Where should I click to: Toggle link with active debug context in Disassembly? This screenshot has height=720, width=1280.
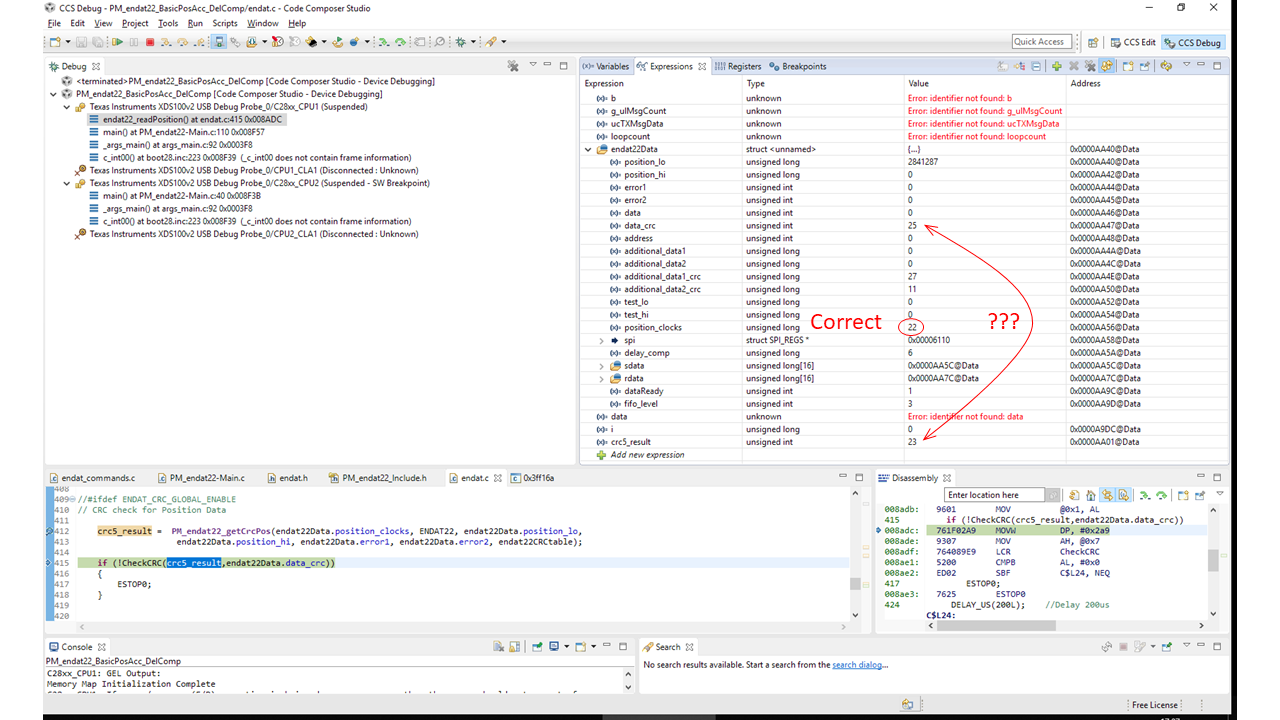[1107, 495]
